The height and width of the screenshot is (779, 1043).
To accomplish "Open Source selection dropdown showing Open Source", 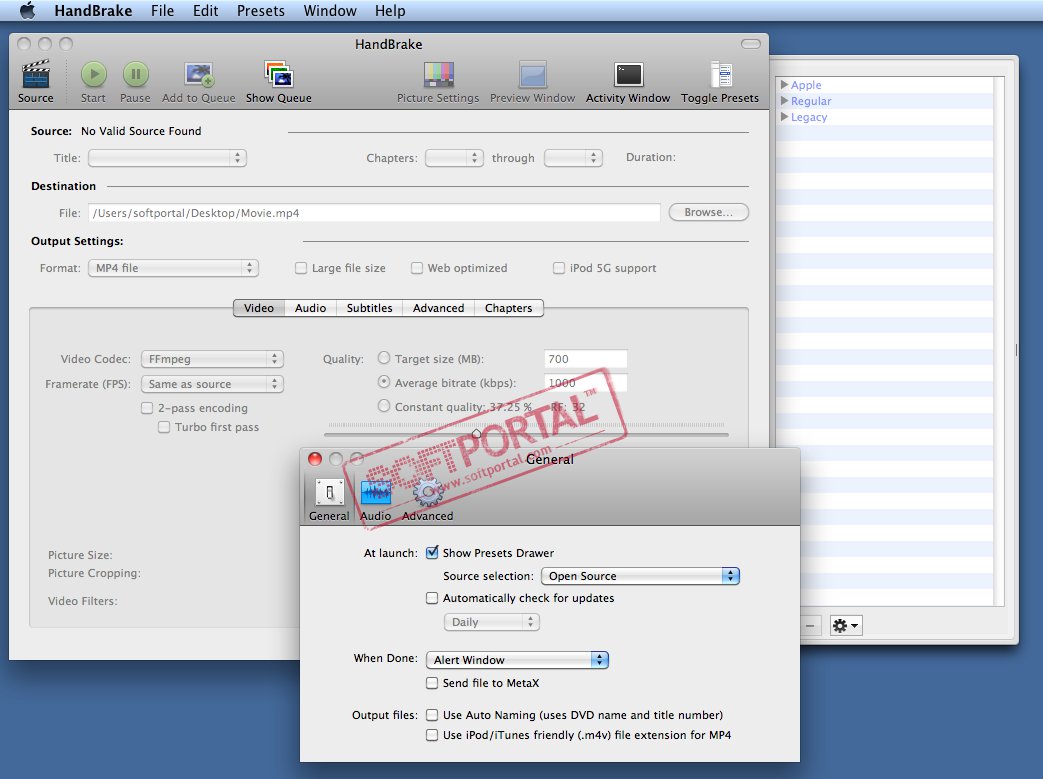I will click(641, 576).
